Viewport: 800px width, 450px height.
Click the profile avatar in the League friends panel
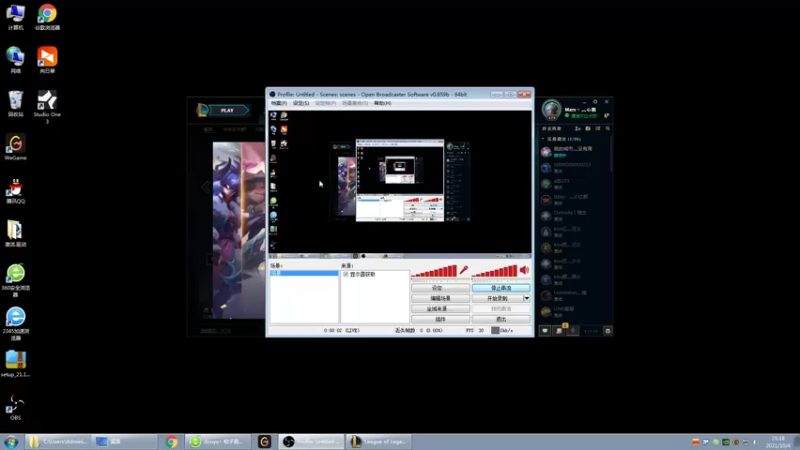point(552,110)
